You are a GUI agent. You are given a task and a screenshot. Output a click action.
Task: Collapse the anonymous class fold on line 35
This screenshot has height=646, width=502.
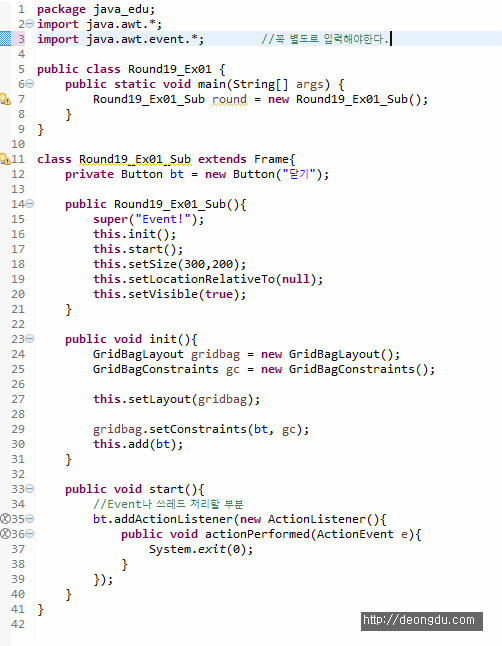[30, 519]
